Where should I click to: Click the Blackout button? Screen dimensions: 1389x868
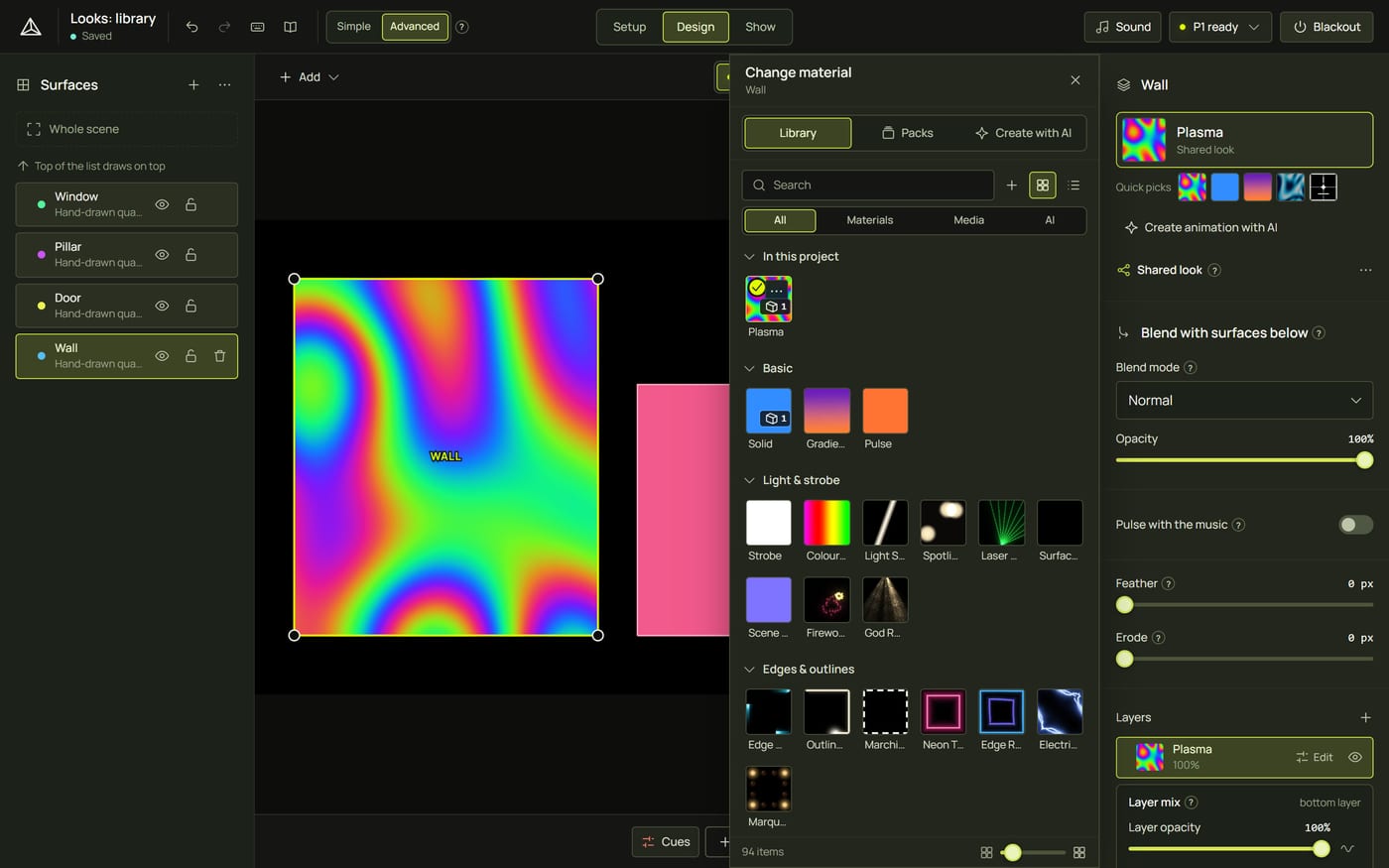[1326, 27]
